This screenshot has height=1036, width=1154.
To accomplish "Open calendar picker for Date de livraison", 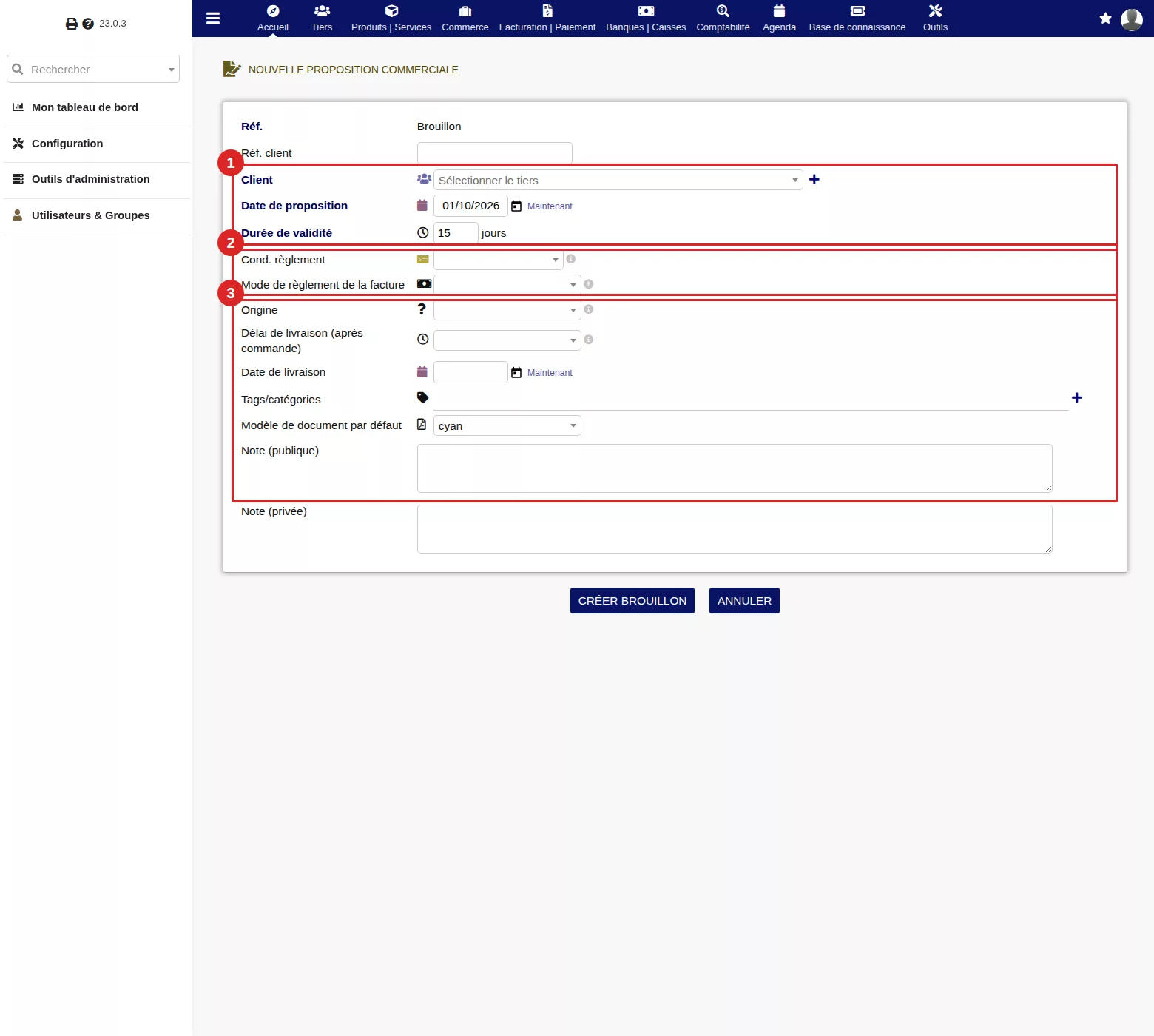I will pos(516,373).
